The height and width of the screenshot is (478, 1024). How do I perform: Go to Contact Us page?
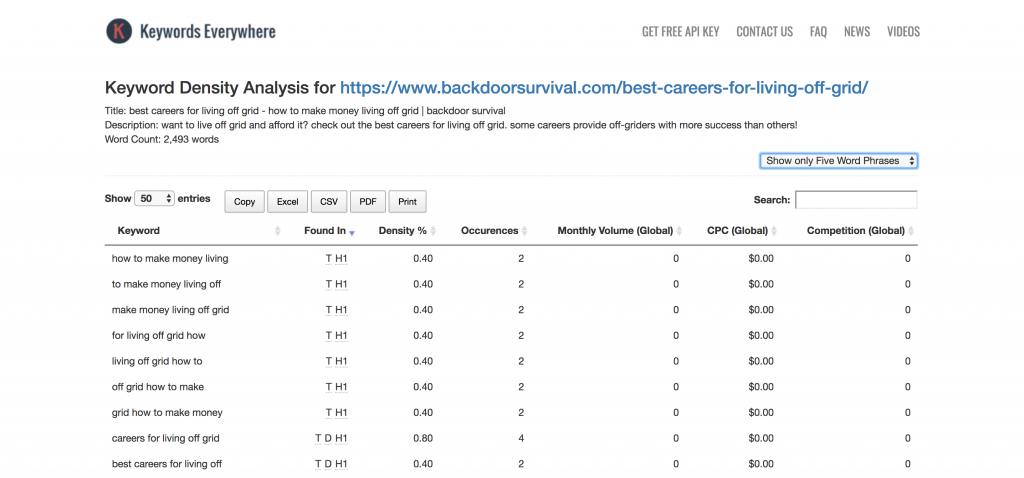click(x=764, y=31)
